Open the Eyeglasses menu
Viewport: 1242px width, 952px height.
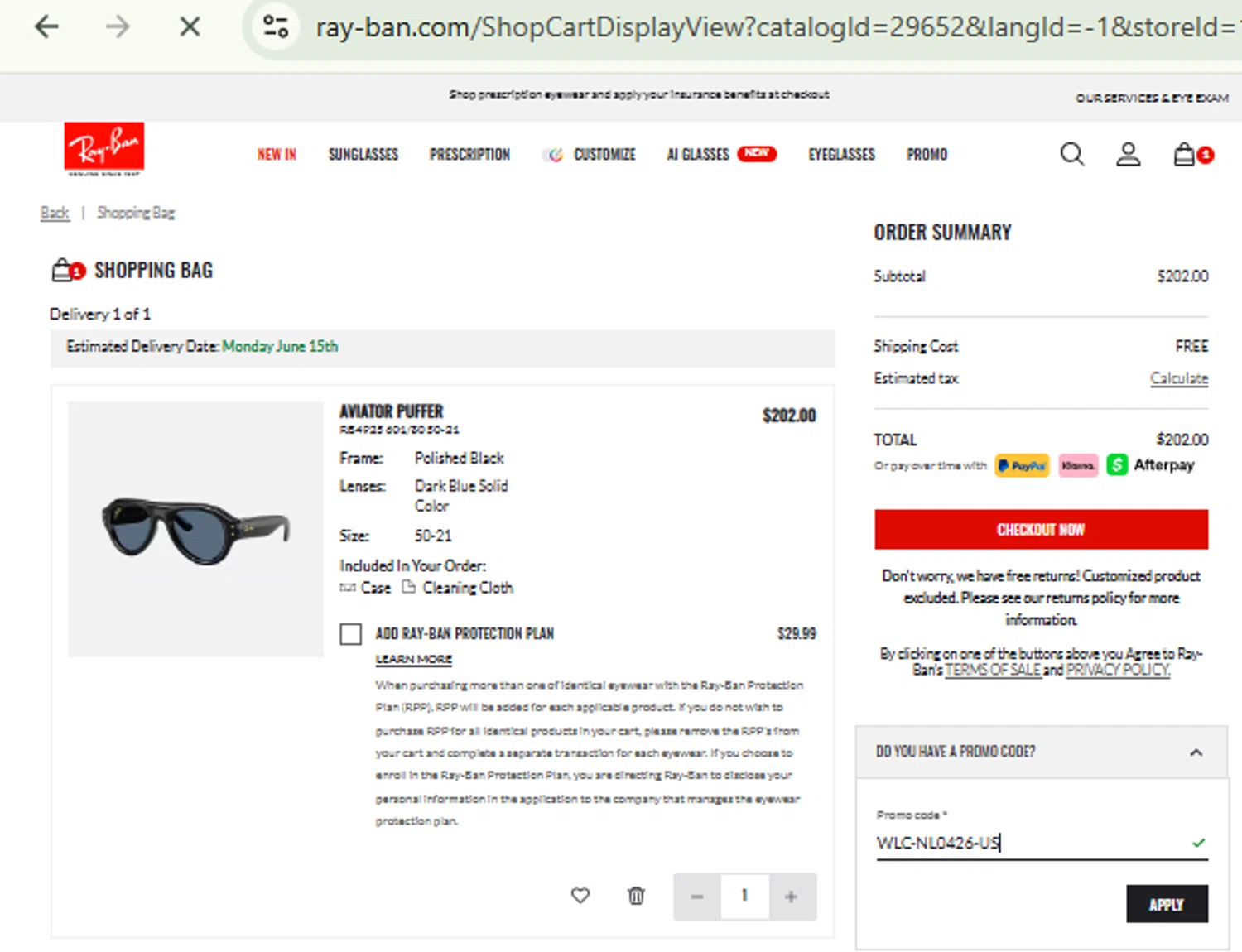click(x=841, y=155)
